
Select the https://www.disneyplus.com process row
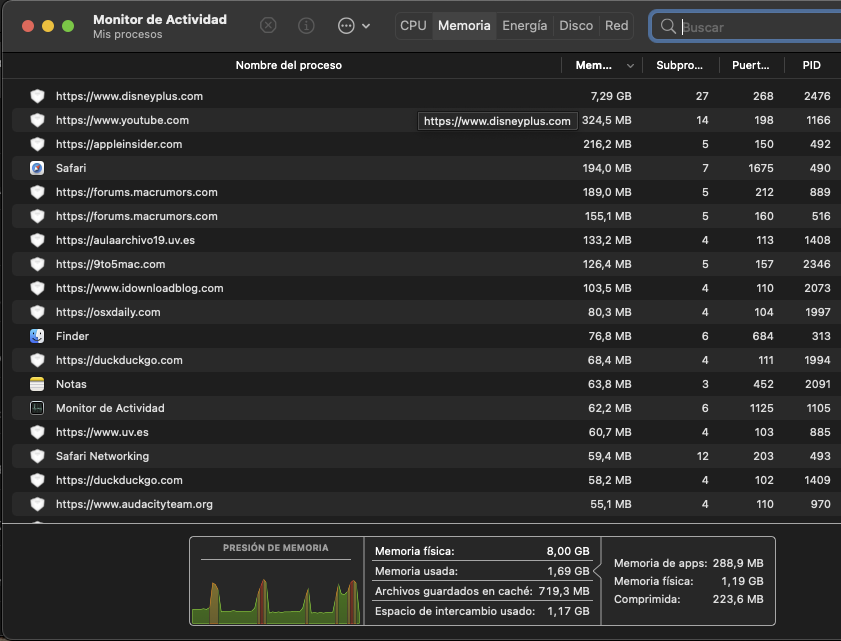tap(426, 96)
